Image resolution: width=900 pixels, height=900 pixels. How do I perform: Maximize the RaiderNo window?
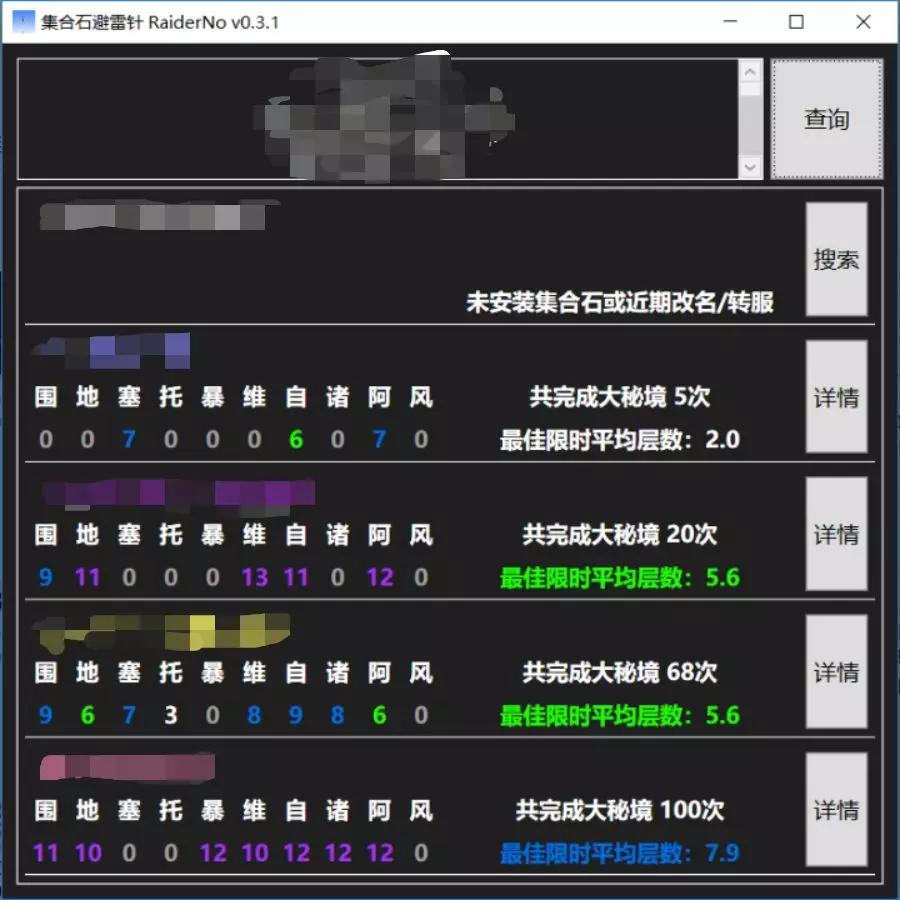coord(796,22)
